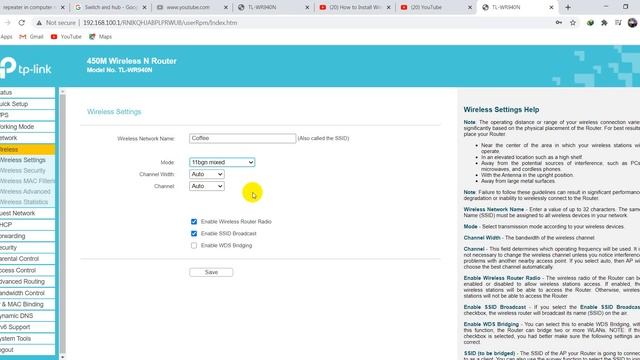640x360 pixels.
Task: Open the Maps bookmark
Action: [x=100, y=37]
